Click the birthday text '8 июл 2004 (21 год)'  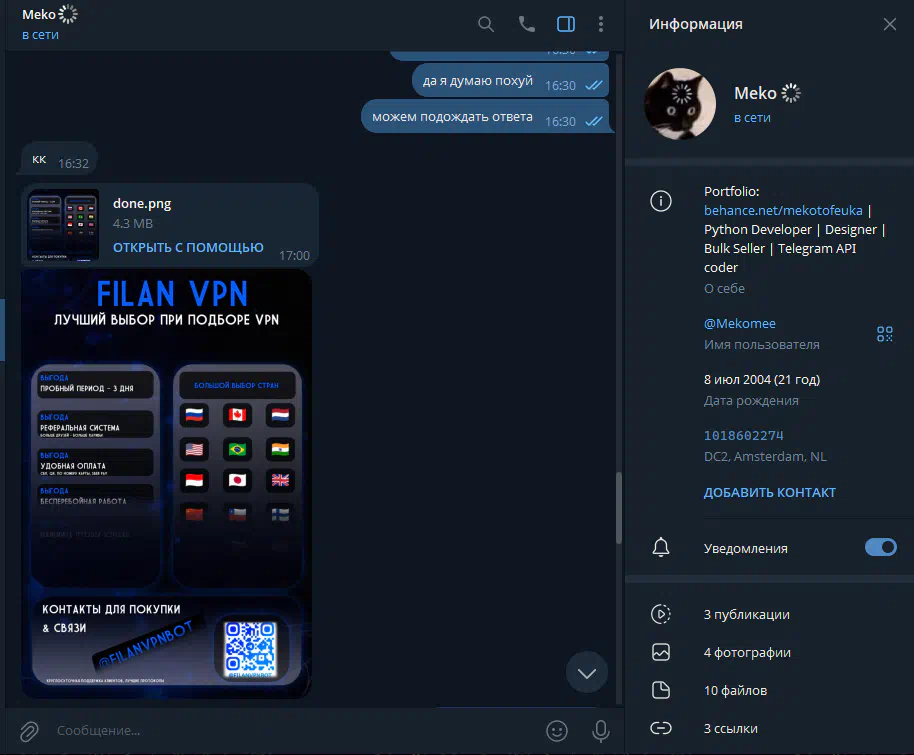click(x=762, y=380)
